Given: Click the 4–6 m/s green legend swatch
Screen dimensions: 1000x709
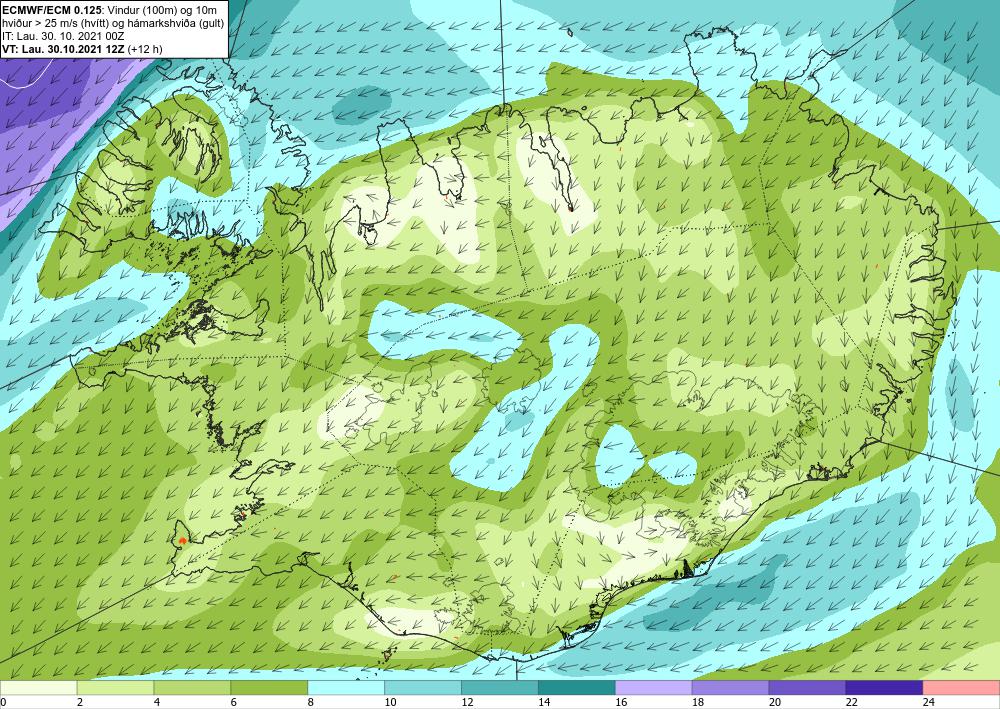Looking at the screenshot, I should click(192, 688).
